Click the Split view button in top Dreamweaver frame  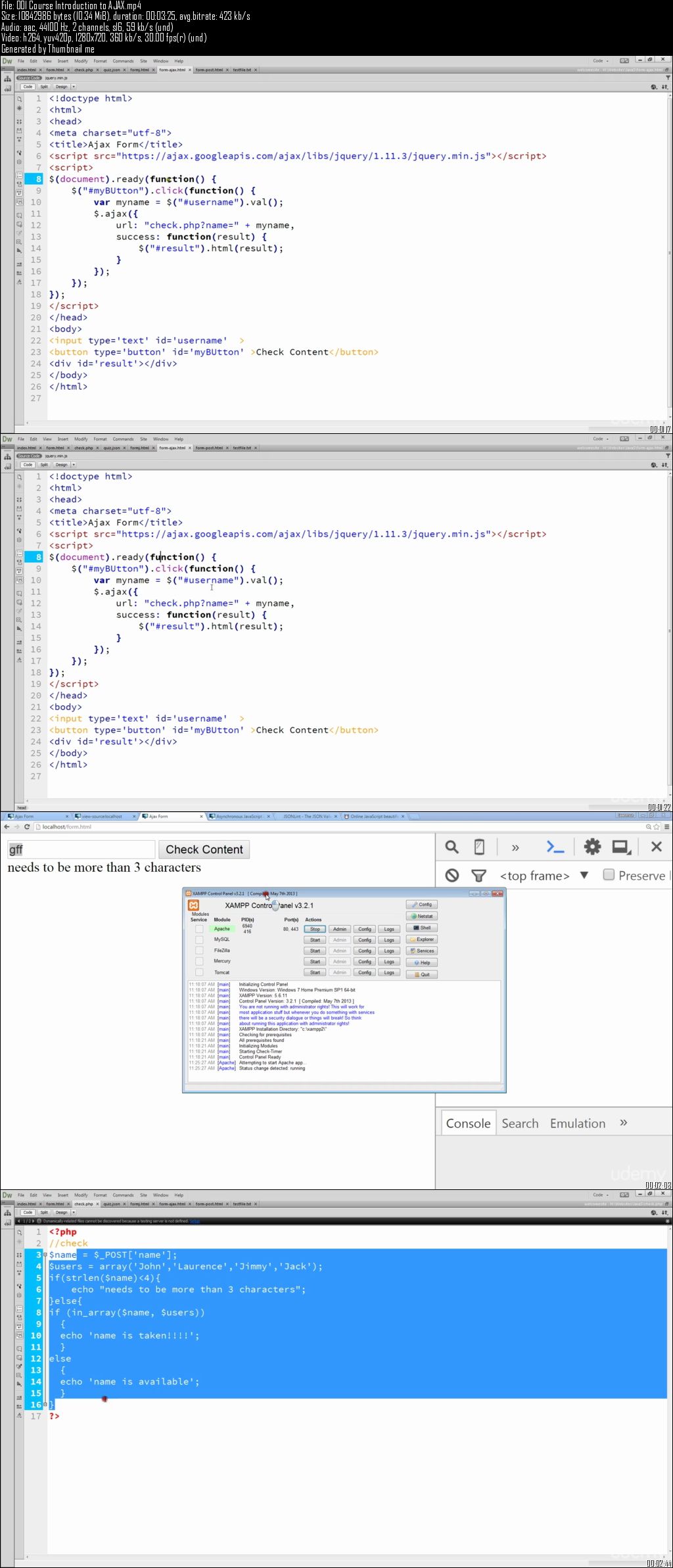(44, 87)
